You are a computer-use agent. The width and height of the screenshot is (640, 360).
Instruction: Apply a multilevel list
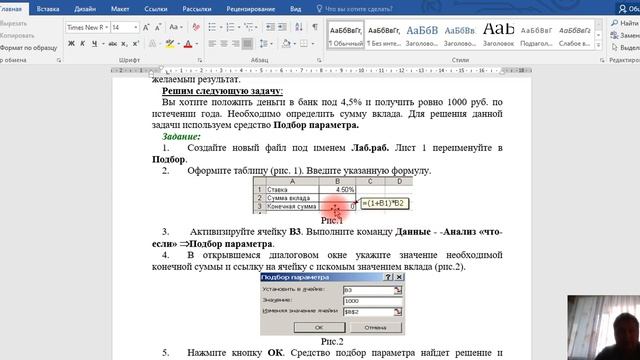(x=248, y=27)
